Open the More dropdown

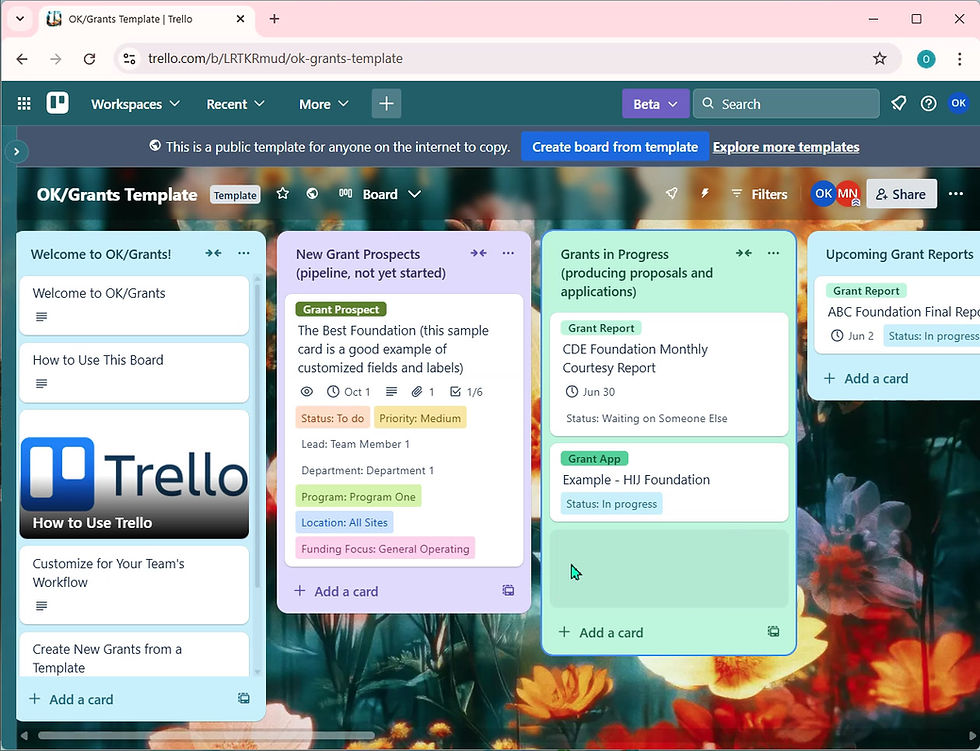click(324, 104)
